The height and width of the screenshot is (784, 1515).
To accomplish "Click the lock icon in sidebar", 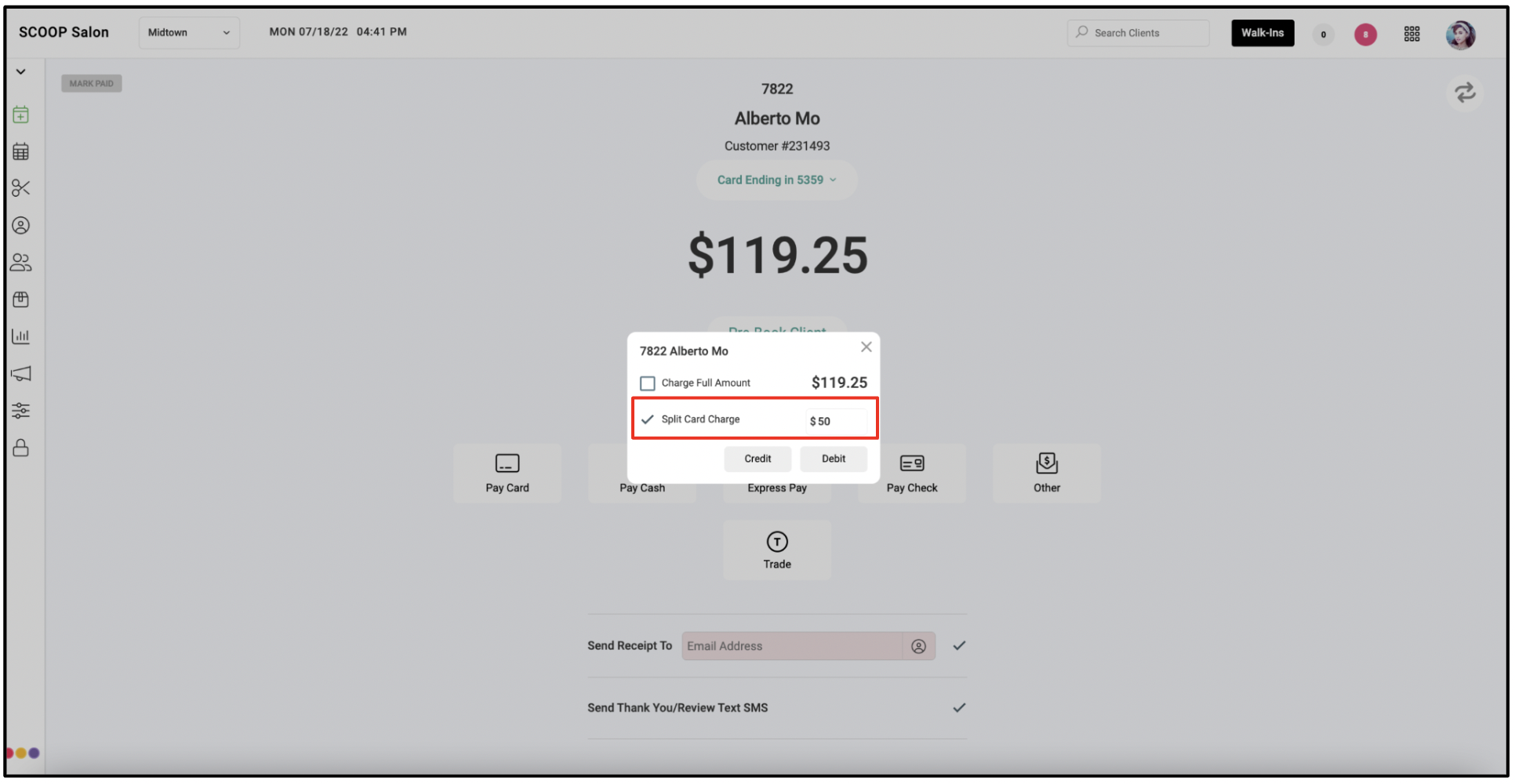I will 21,448.
